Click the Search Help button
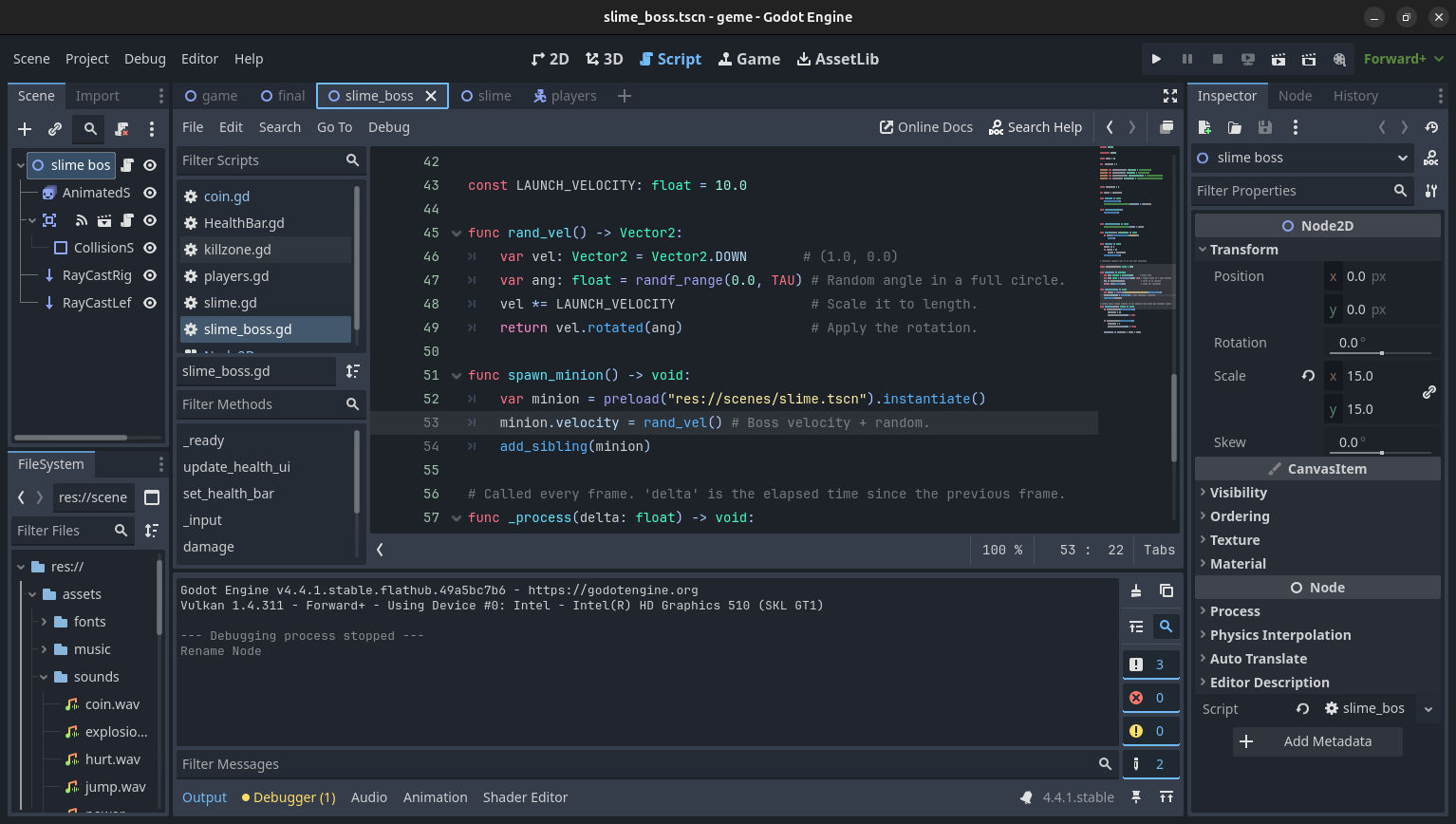This screenshot has height=824, width=1456. (x=1036, y=127)
